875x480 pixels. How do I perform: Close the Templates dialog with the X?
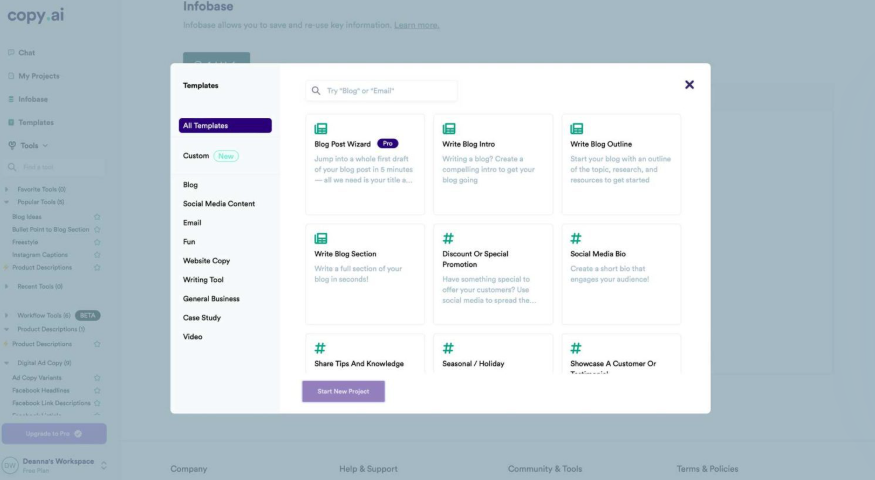click(689, 85)
